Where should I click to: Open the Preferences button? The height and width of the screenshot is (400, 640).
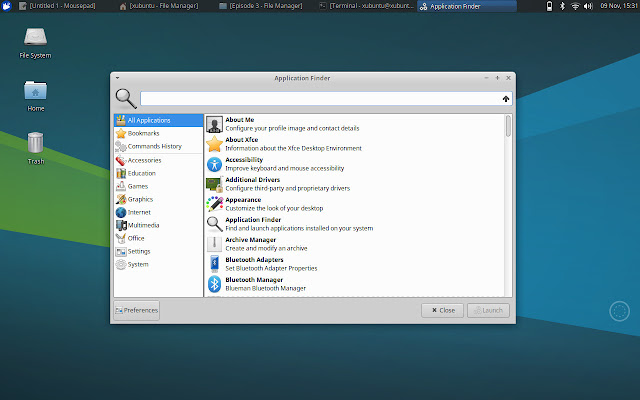click(x=136, y=310)
